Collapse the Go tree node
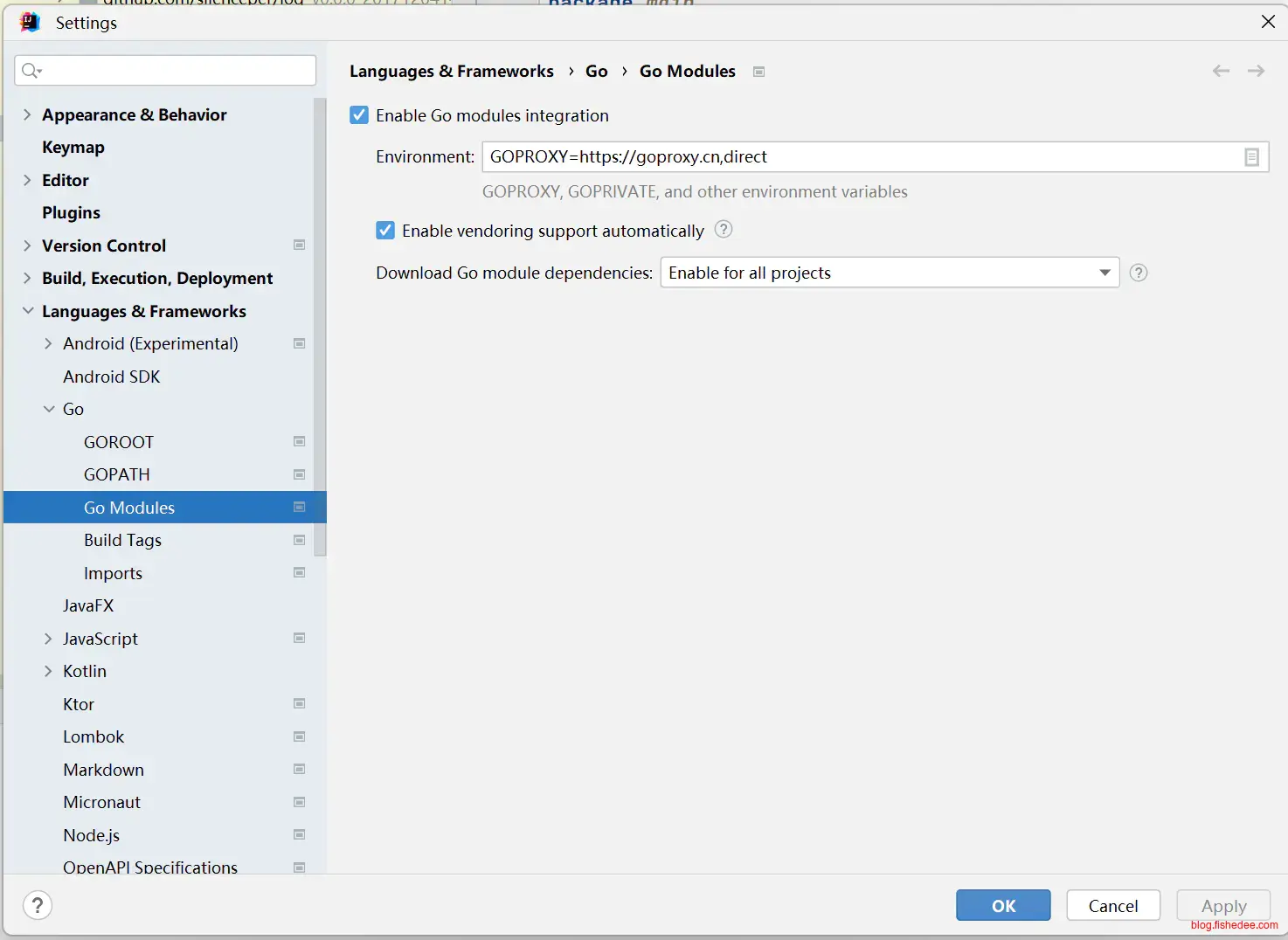1288x940 pixels. (49, 409)
